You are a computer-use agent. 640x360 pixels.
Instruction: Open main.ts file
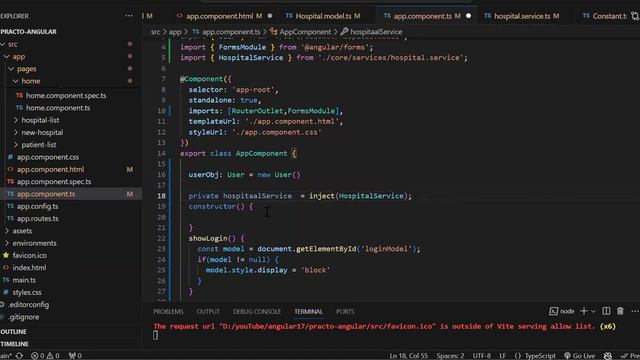(24, 280)
